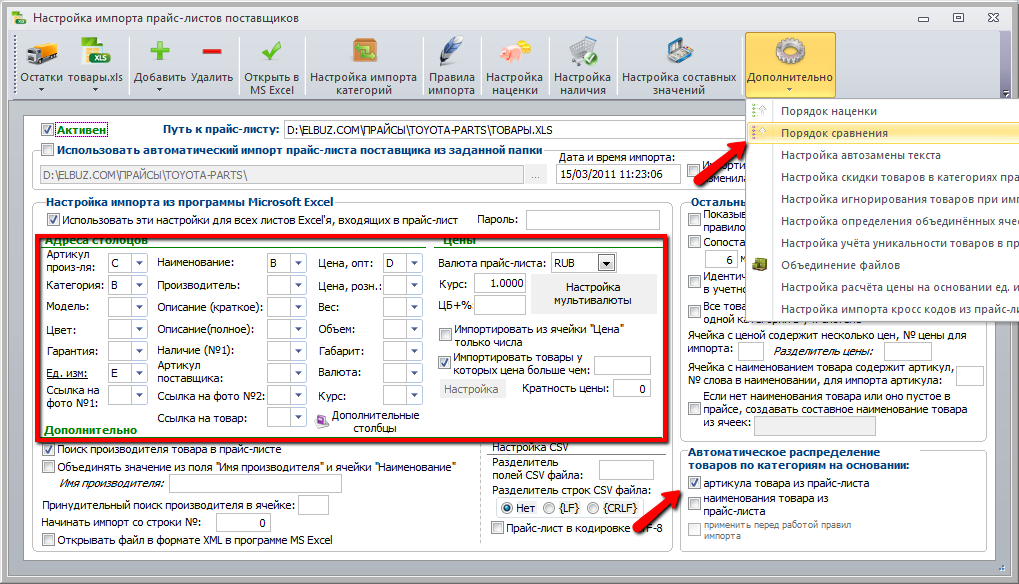Open the Наименование column dropdown
Screen dimensions: 1019x584
click(298, 262)
